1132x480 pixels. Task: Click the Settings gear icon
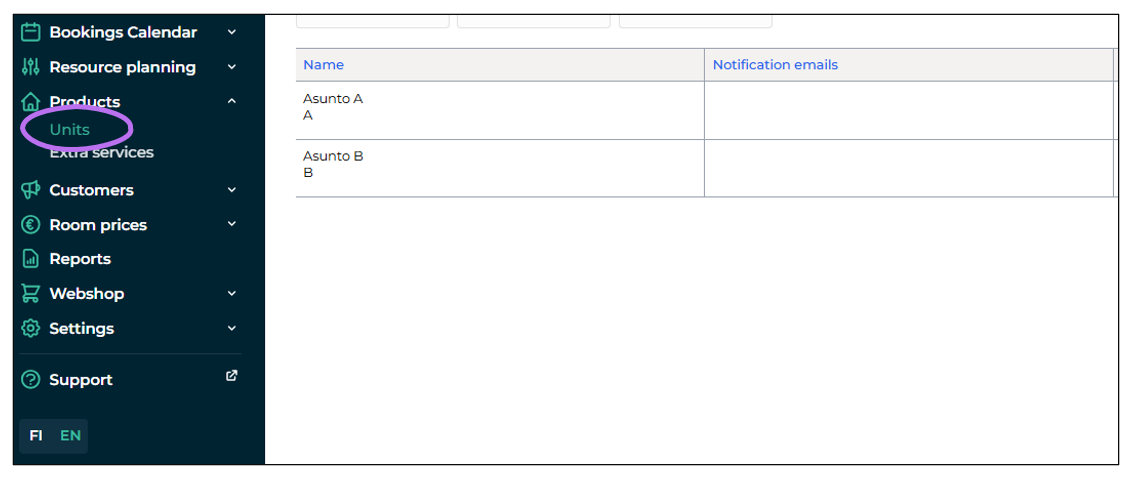coord(30,328)
